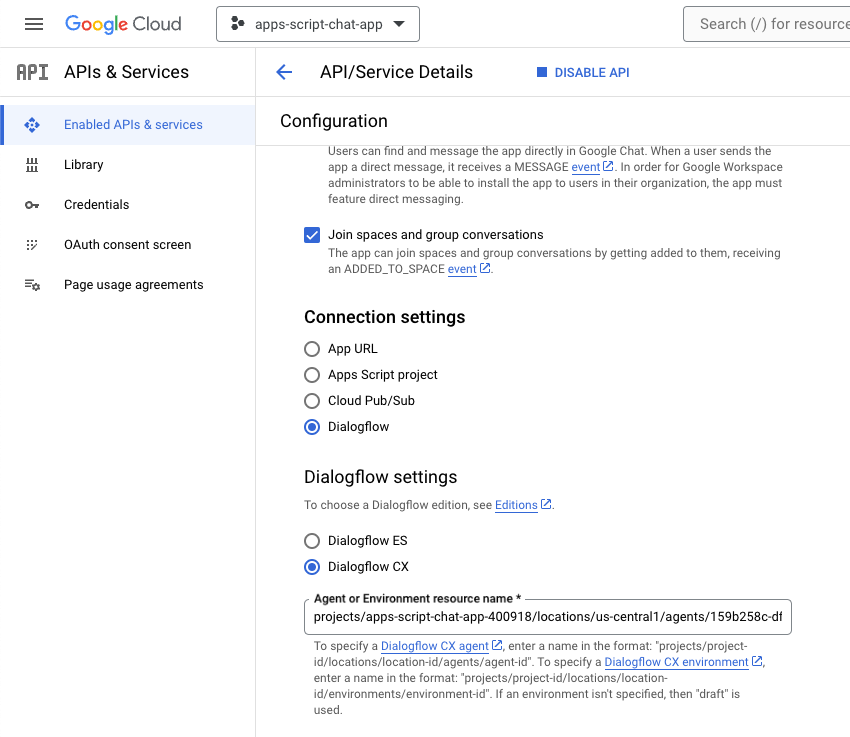Screen dimensions: 850x737
Task: Click the API logo in APIs & Services header
Action: 30,71
